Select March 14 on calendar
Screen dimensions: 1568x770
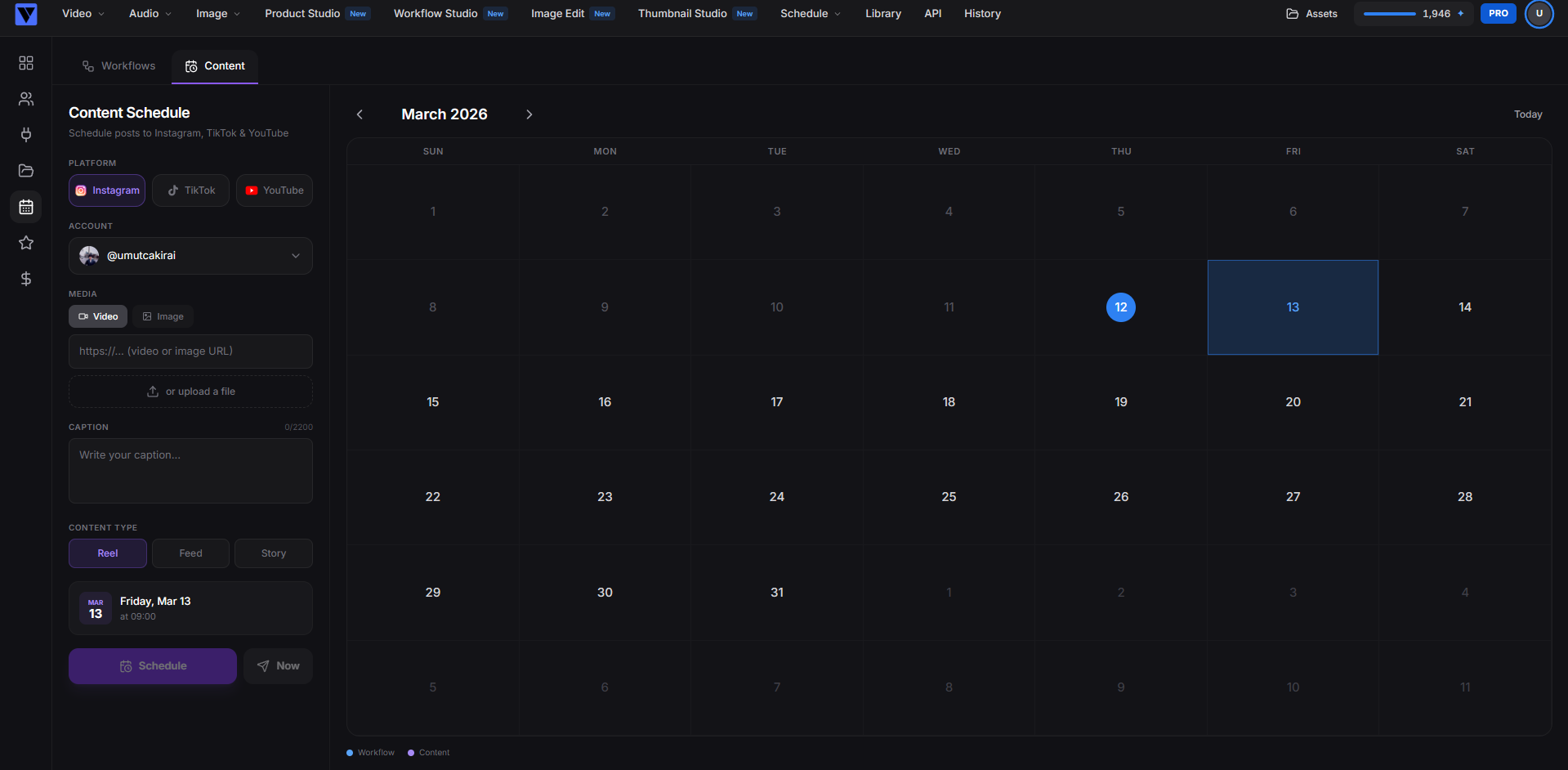(1465, 307)
